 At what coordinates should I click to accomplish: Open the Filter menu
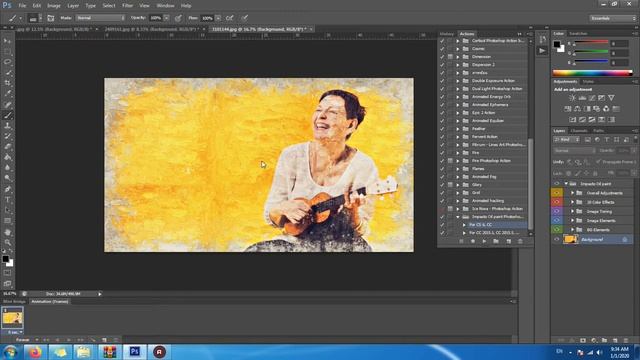click(127, 6)
